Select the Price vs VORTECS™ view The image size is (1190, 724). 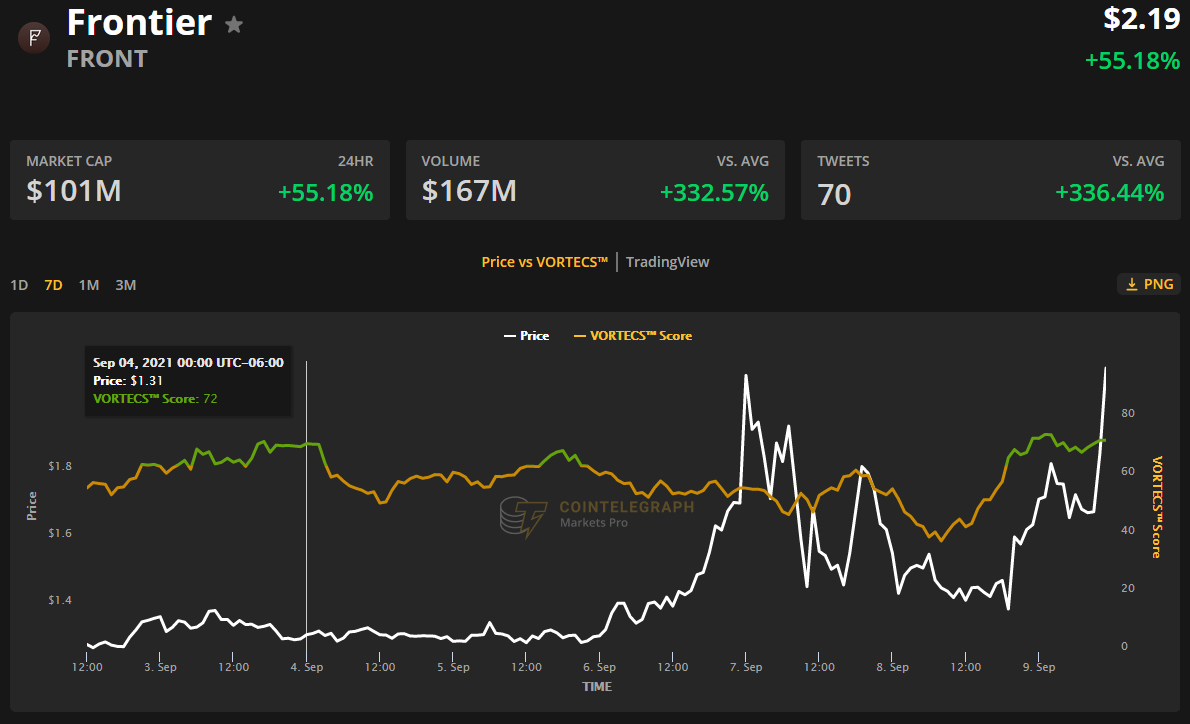tap(545, 262)
